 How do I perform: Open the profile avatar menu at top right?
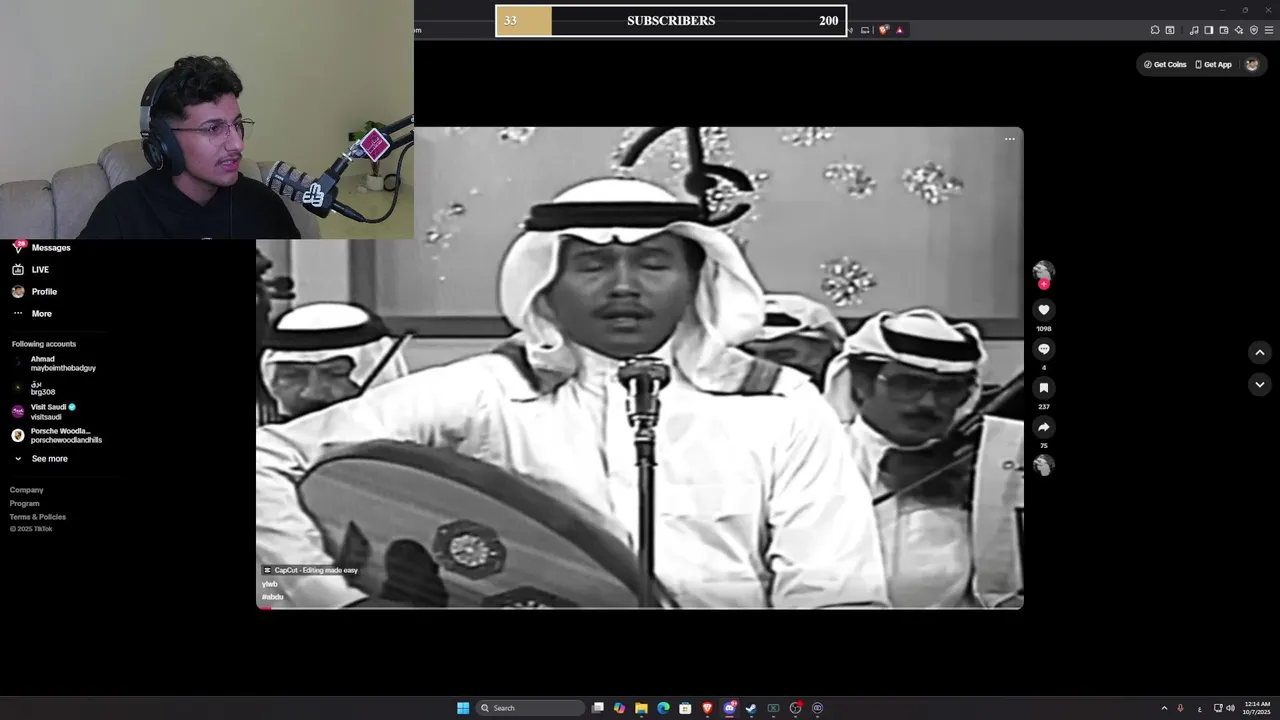coord(1252,64)
